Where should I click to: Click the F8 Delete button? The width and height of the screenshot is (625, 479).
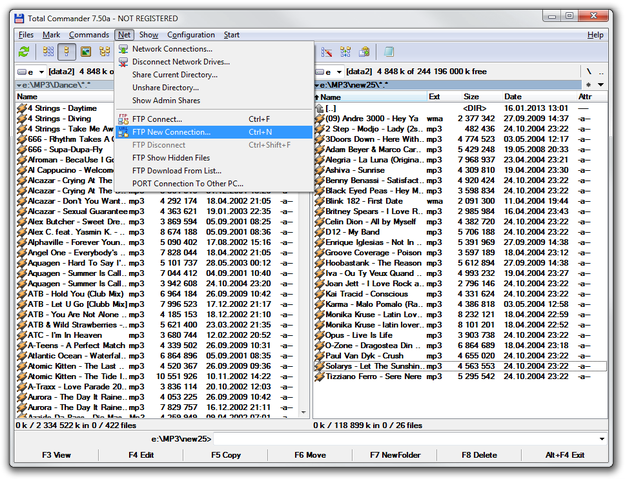tap(479, 455)
